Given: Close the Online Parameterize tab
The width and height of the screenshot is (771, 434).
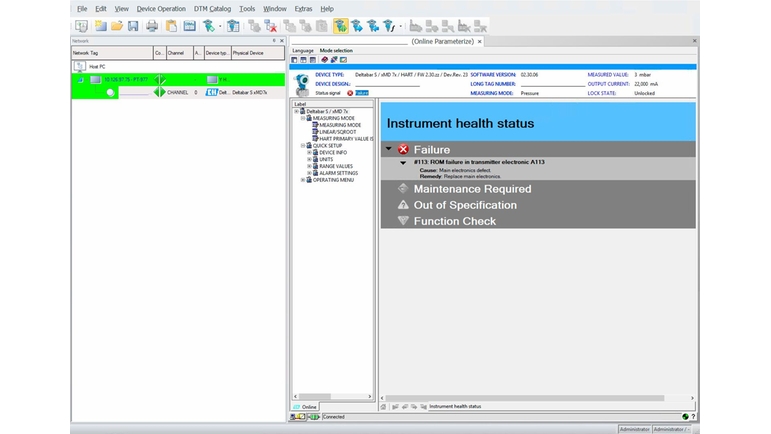Looking at the screenshot, I should (480, 42).
